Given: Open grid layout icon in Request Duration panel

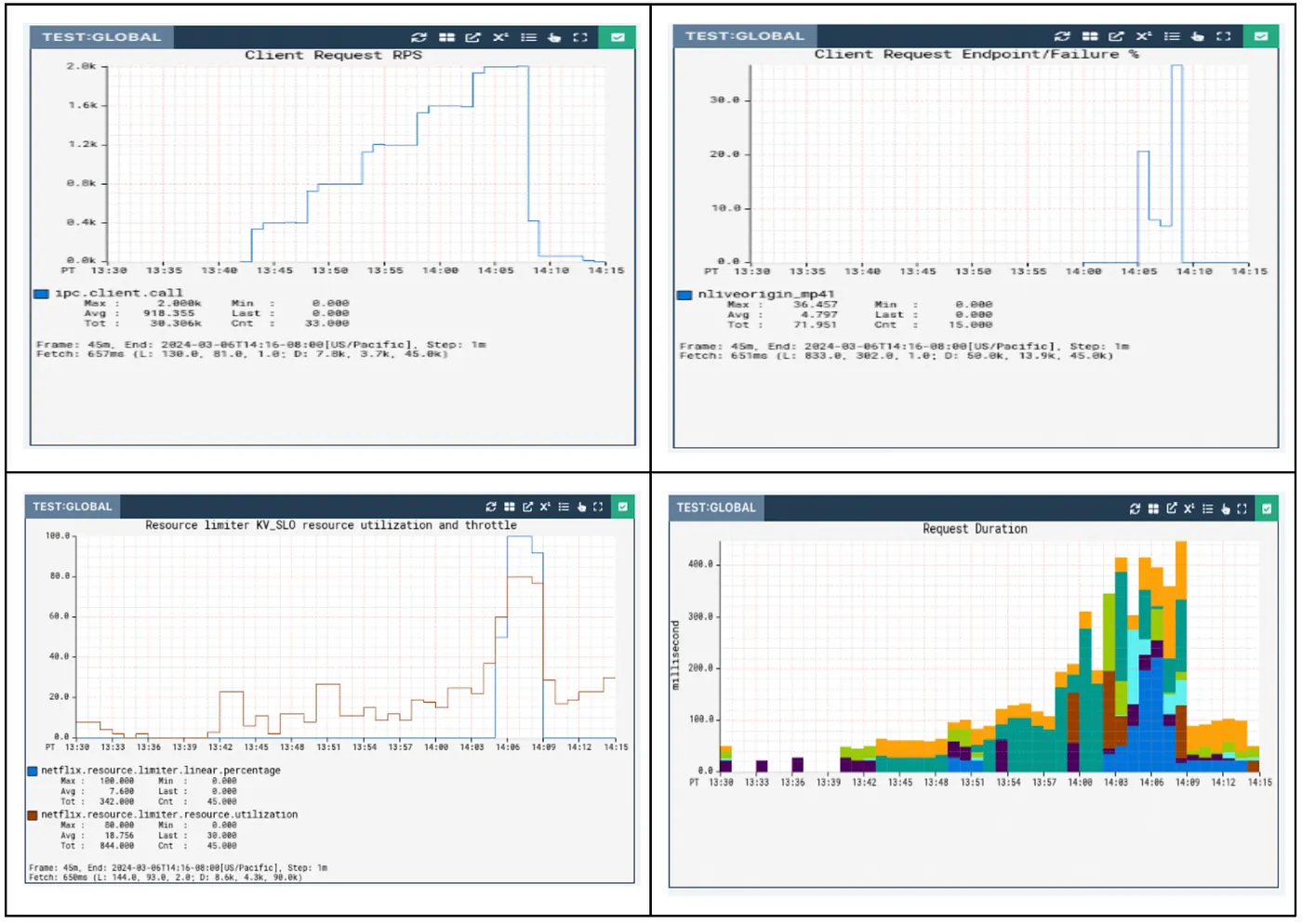Looking at the screenshot, I should coord(1153,508).
